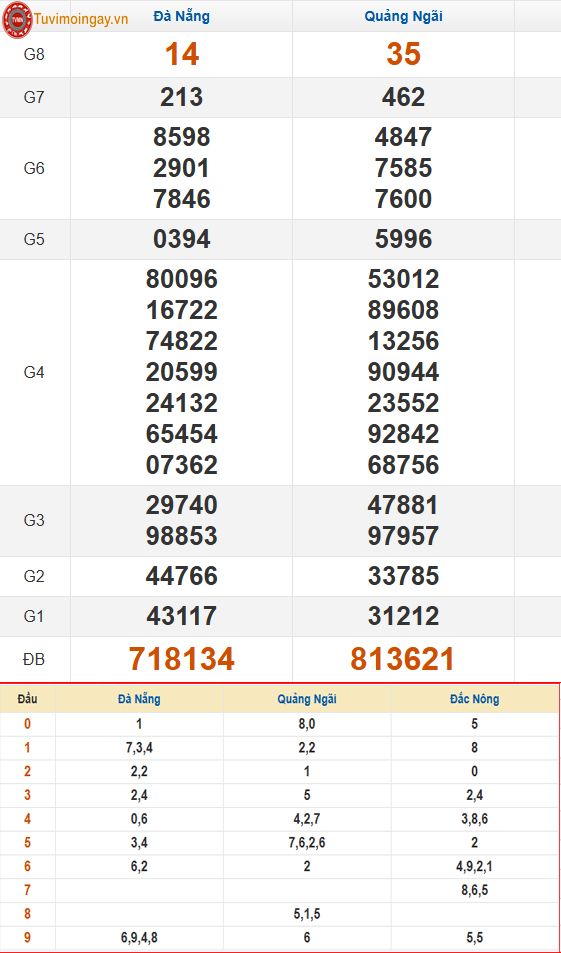Viewport: 561px width, 953px height.
Task: Click Quảng Ngãi special prize 813621
Action: coord(402,659)
